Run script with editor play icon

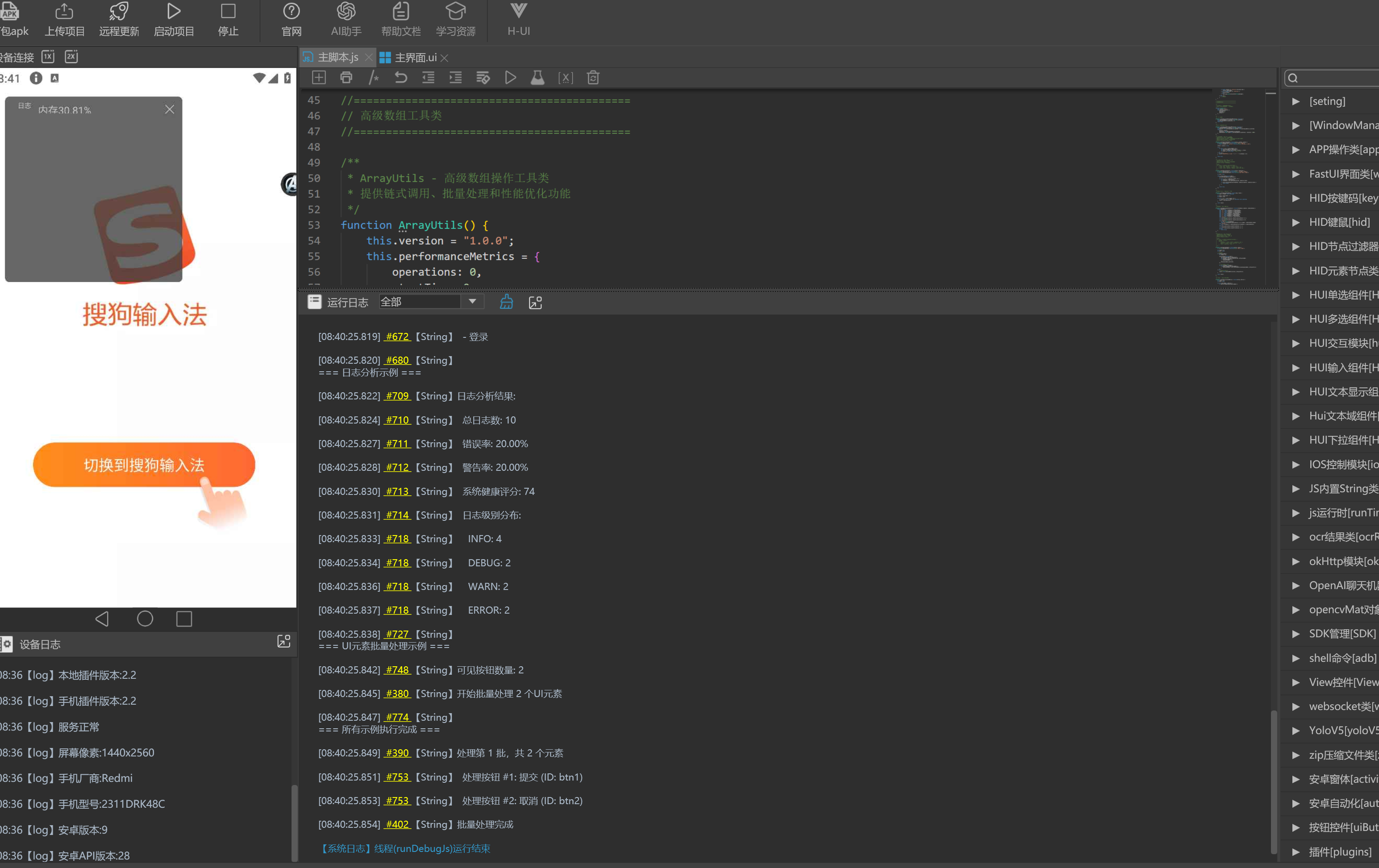(x=510, y=78)
